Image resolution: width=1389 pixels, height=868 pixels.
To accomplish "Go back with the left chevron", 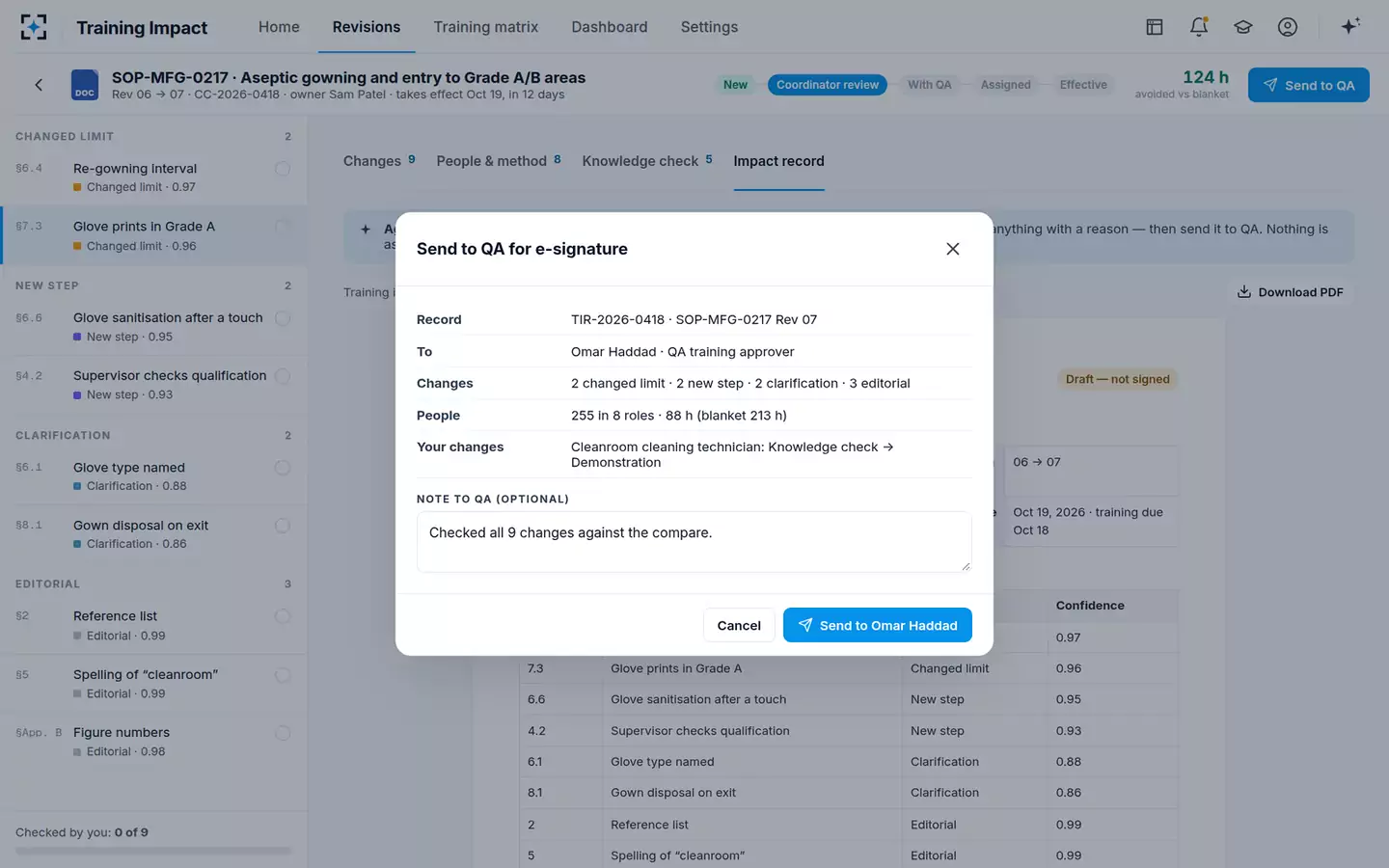I will [x=39, y=85].
